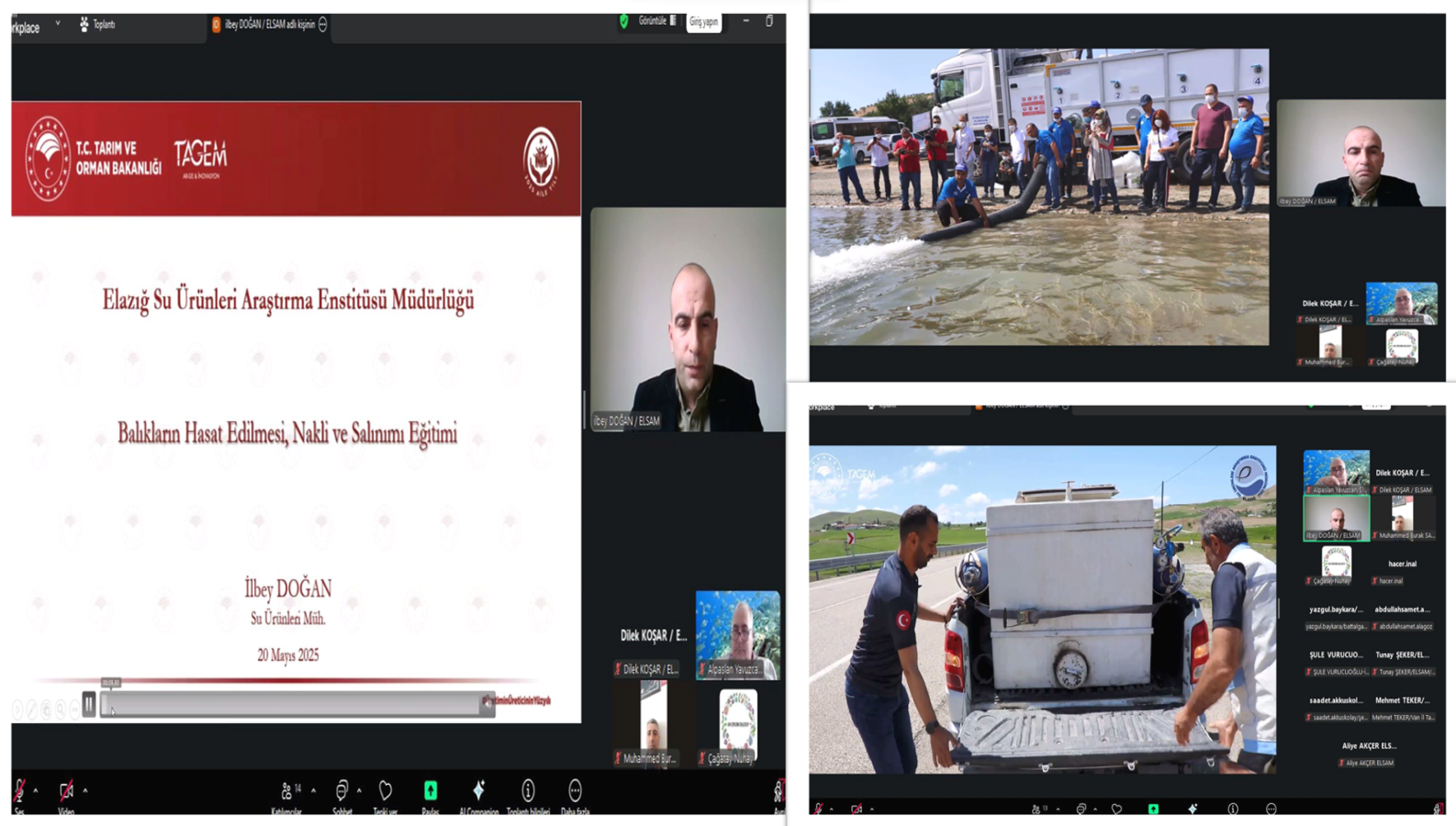Viewport: 1456px width, 826px height.
Task: Expand the arrow next to Katılımcılar
Action: click(313, 791)
